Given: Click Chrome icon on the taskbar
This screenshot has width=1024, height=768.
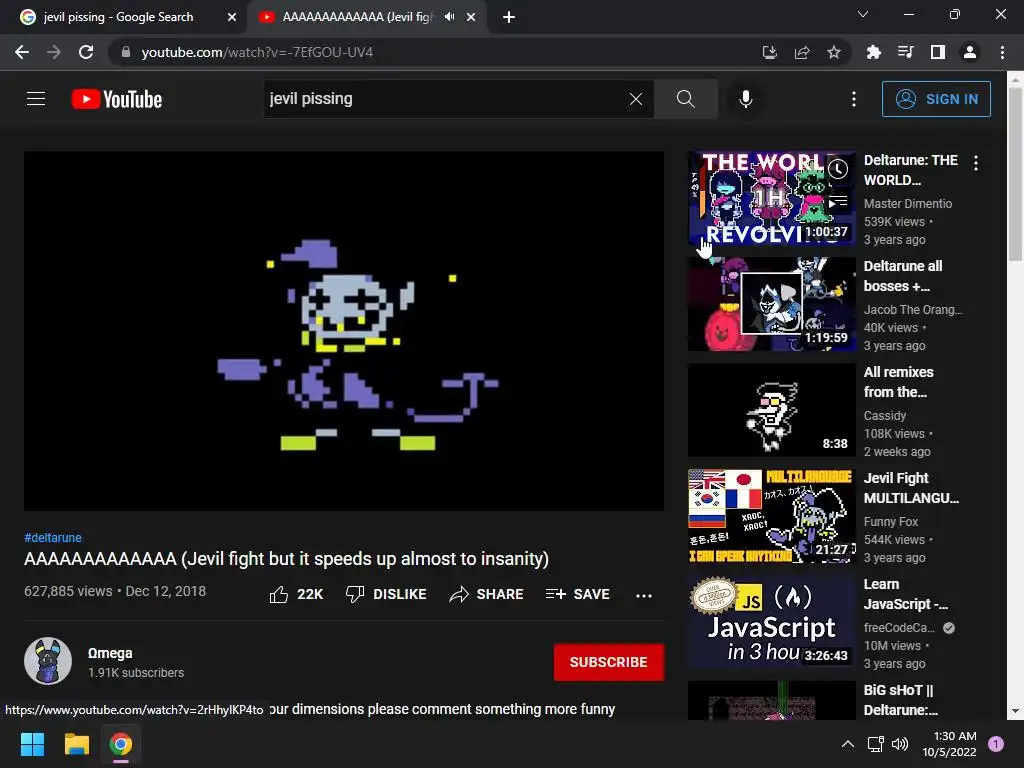Looking at the screenshot, I should tap(121, 744).
